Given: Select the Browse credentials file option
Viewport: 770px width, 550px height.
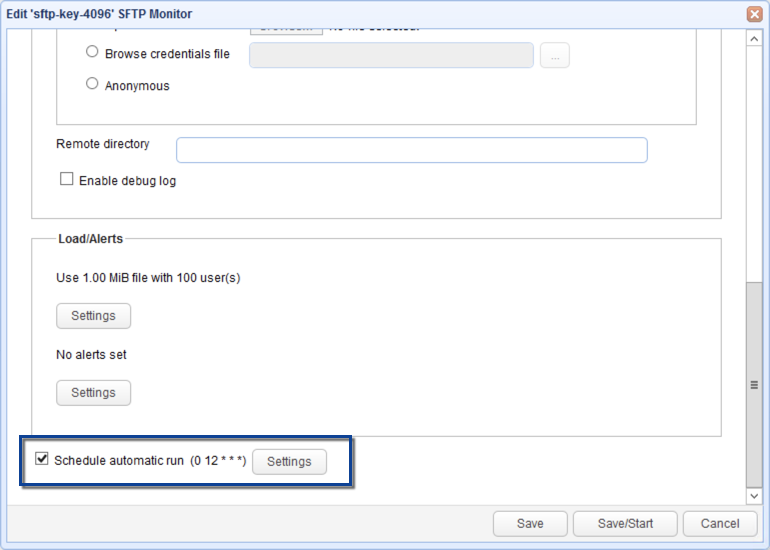Looking at the screenshot, I should pyautogui.click(x=93, y=53).
